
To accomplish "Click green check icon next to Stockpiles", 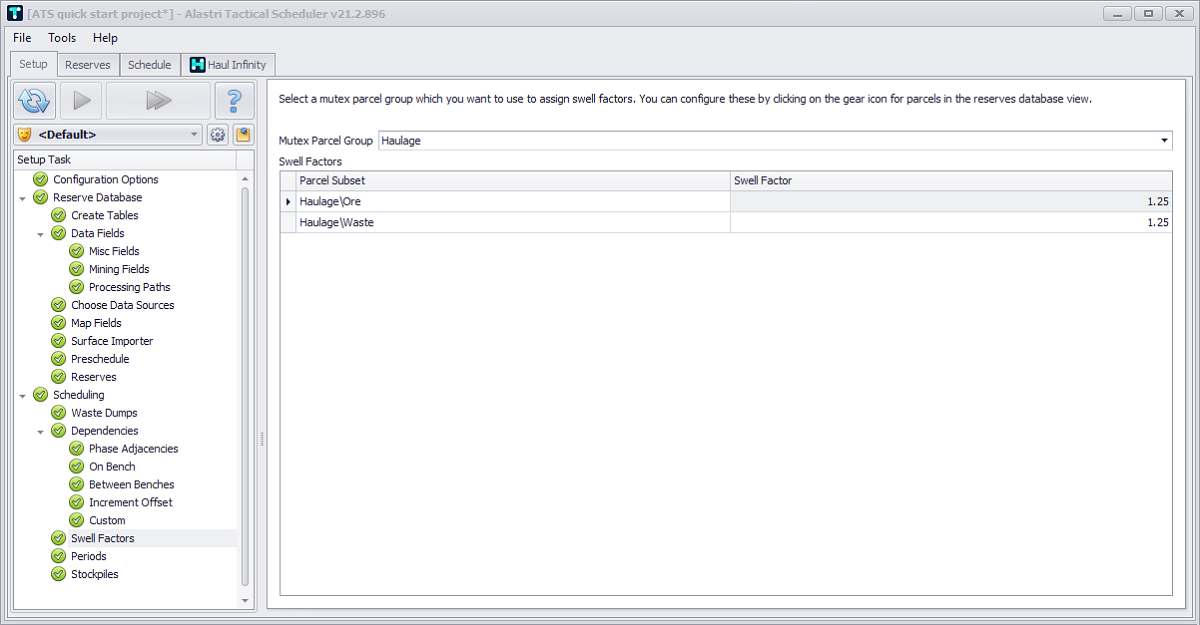I will (59, 575).
